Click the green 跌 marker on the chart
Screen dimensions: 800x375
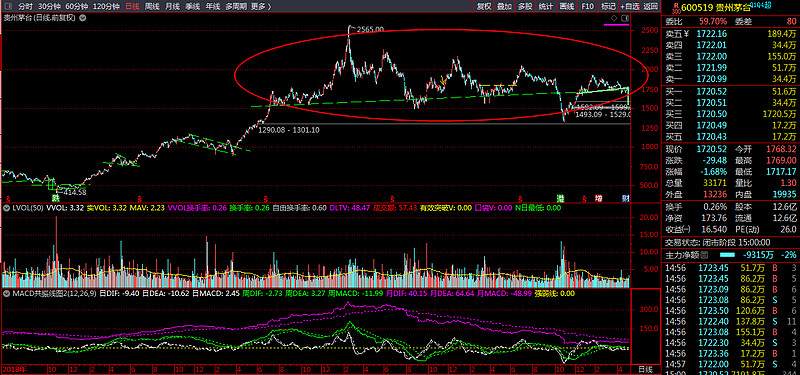point(54,197)
